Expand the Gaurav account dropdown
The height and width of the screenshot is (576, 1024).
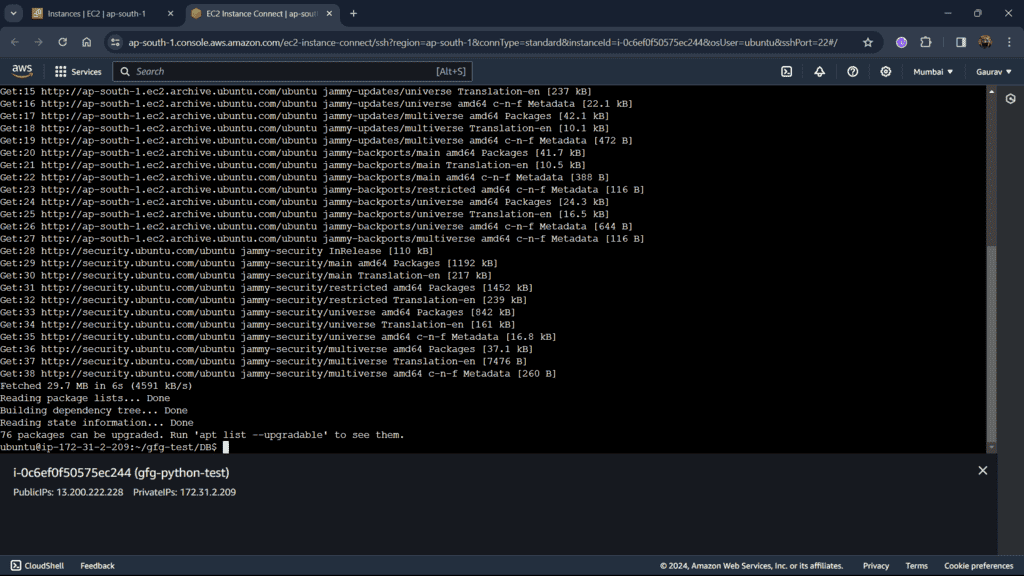pos(993,72)
